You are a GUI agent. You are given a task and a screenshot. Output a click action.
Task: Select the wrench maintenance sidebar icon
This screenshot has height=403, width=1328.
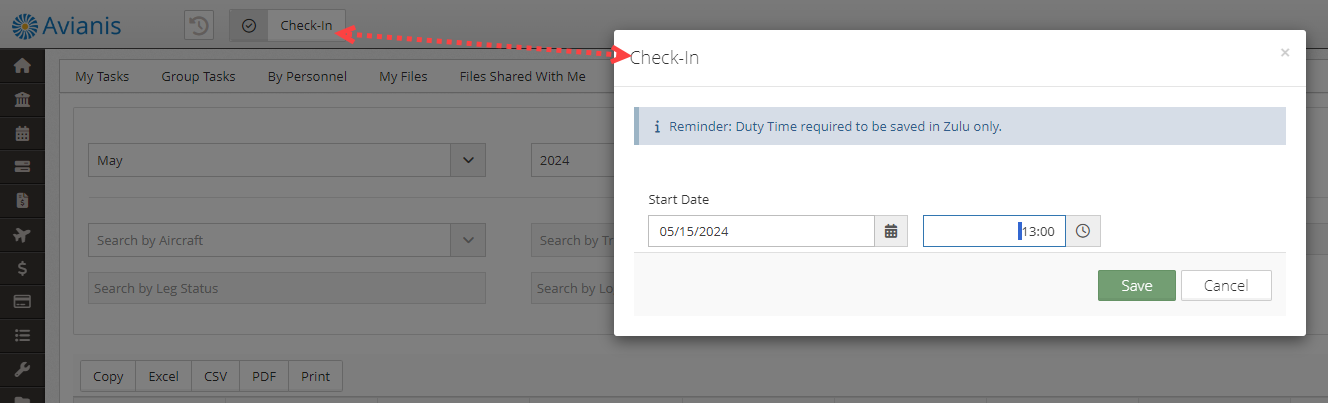point(22,369)
